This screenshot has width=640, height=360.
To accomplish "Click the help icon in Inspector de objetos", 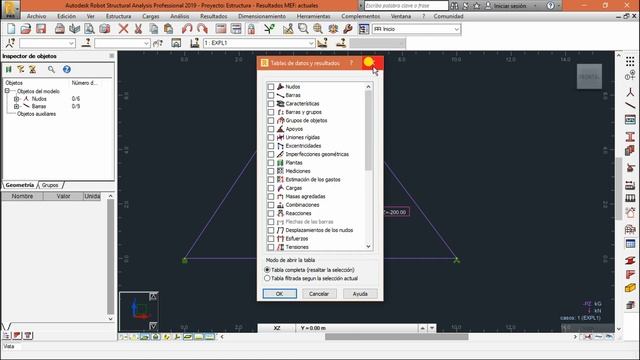I will tap(67, 69).
